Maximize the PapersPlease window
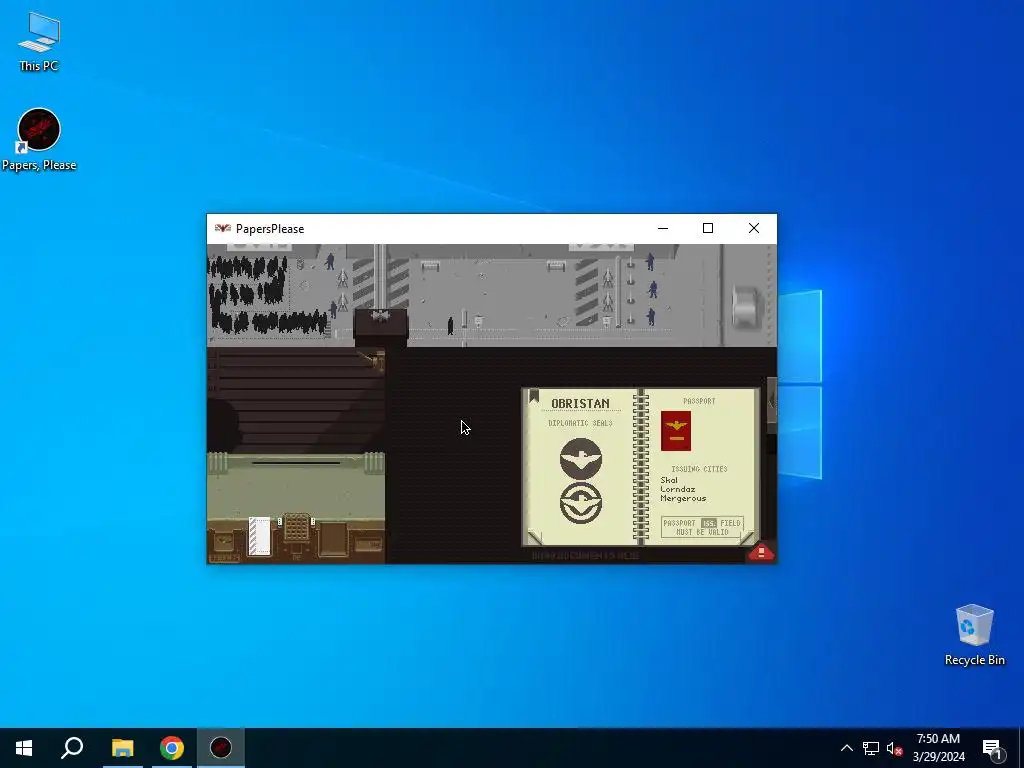The width and height of the screenshot is (1024, 768). 708,229
